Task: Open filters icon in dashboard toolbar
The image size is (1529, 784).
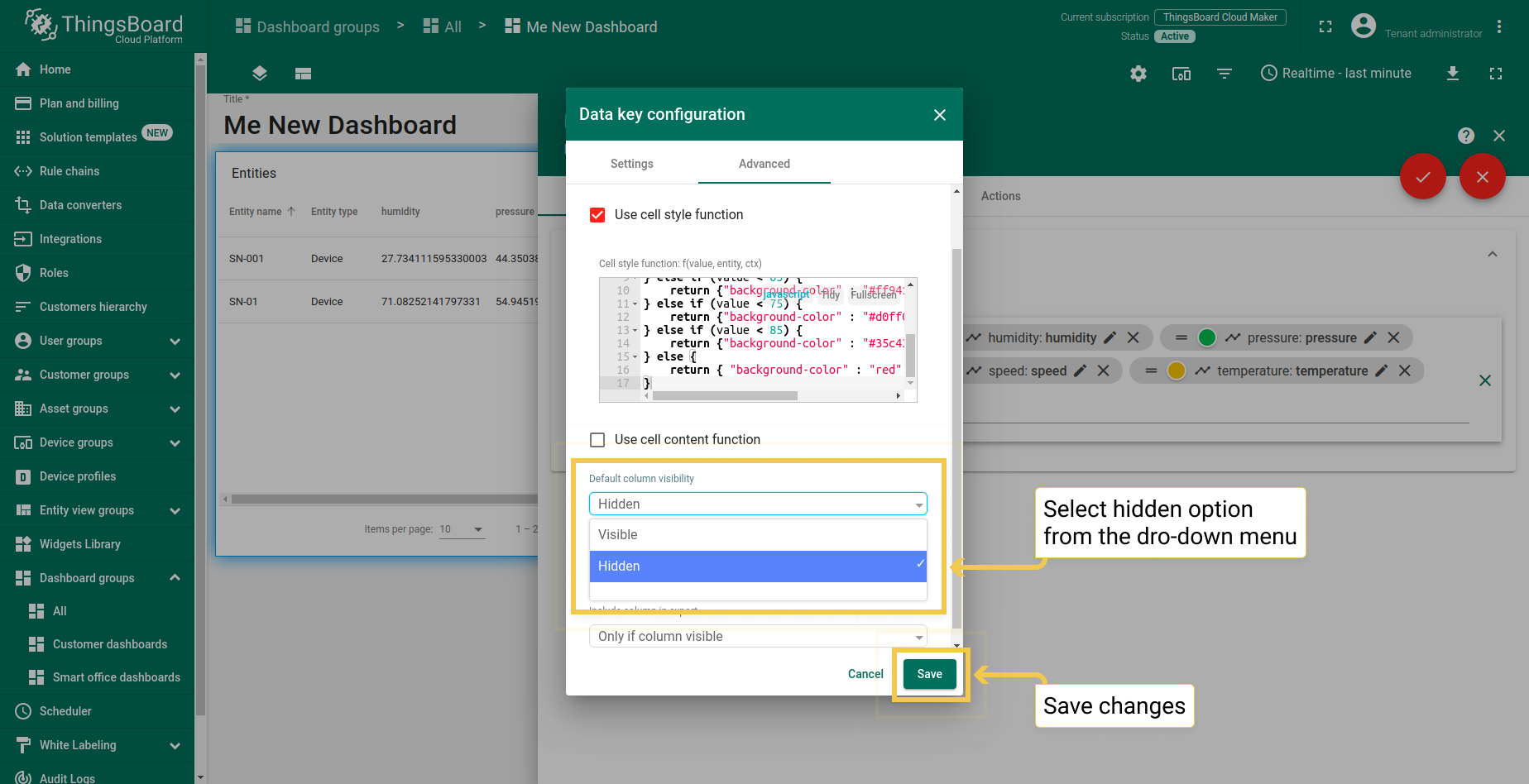Action: click(1225, 74)
